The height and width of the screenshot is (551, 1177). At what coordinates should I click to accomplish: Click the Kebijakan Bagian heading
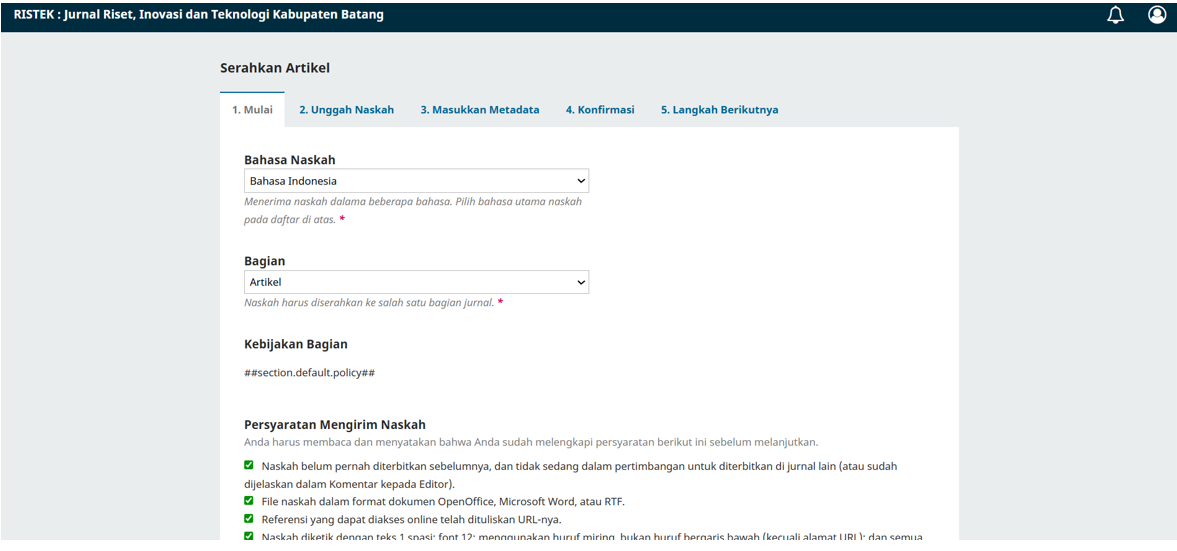click(296, 344)
